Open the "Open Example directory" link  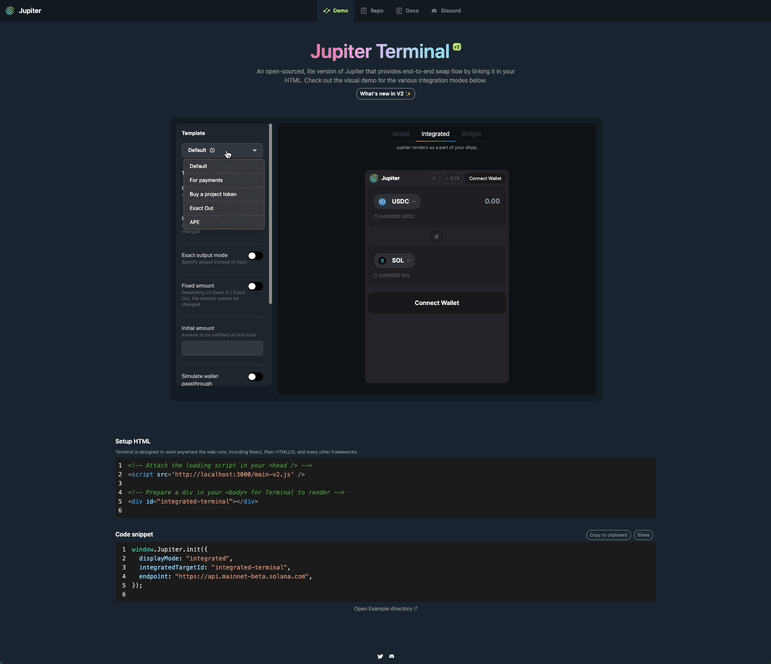(x=386, y=608)
